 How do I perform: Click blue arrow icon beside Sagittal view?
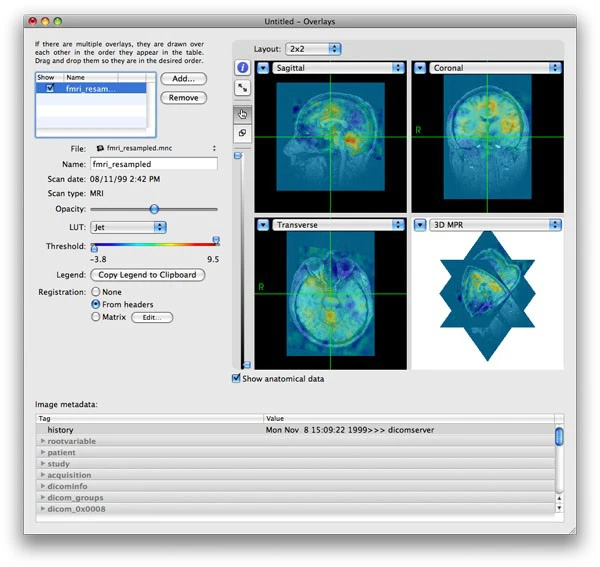pos(263,68)
